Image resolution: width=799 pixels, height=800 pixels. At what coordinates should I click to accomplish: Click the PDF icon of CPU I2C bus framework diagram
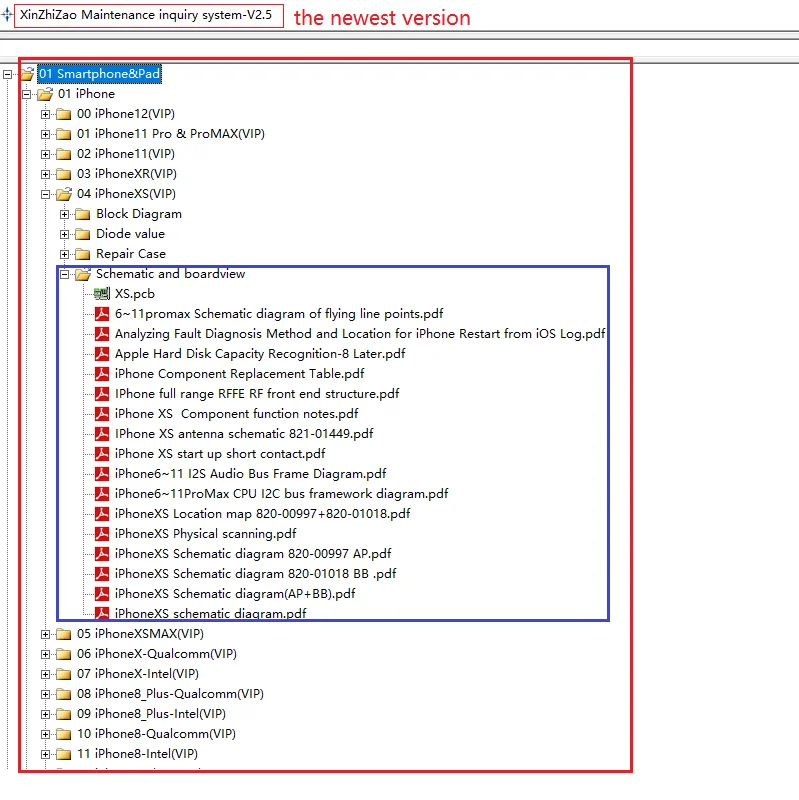tap(102, 493)
